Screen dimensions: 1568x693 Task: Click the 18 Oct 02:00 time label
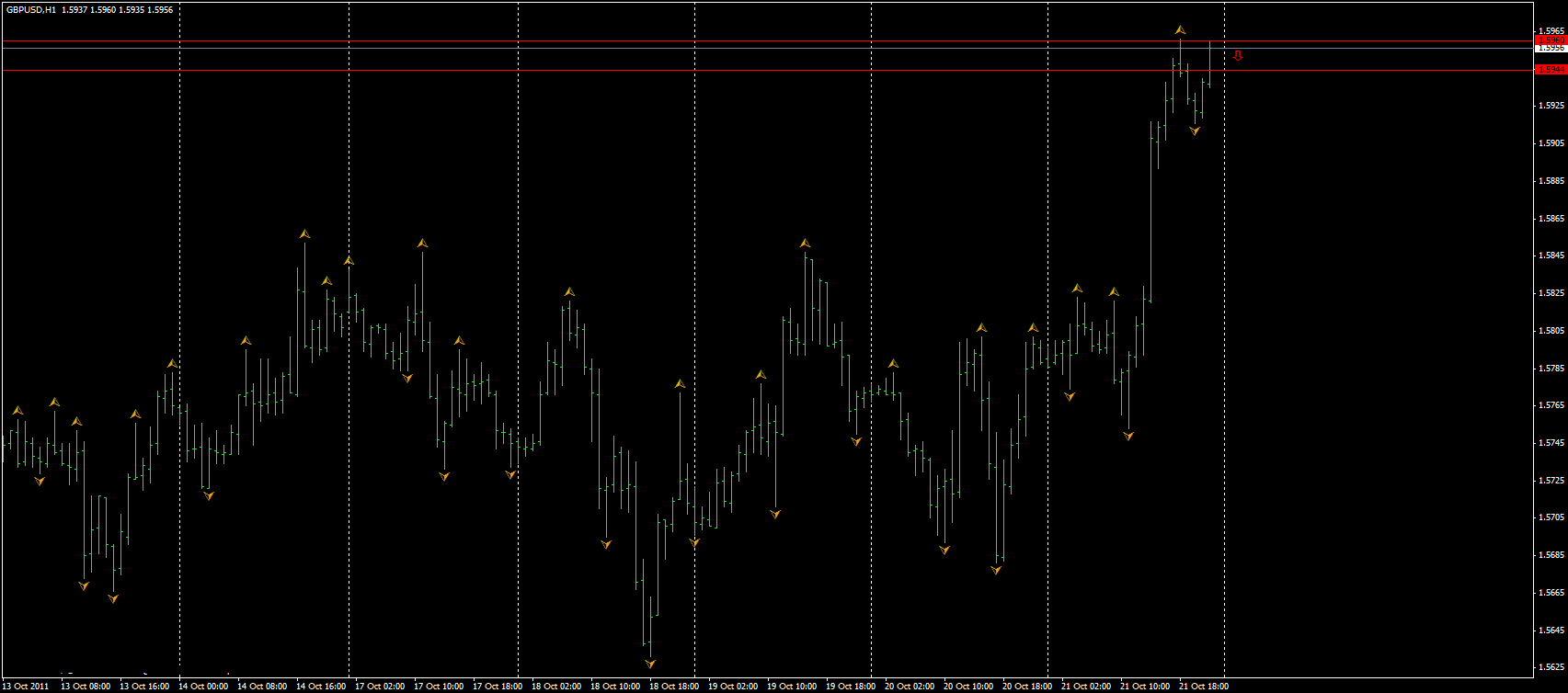(556, 686)
